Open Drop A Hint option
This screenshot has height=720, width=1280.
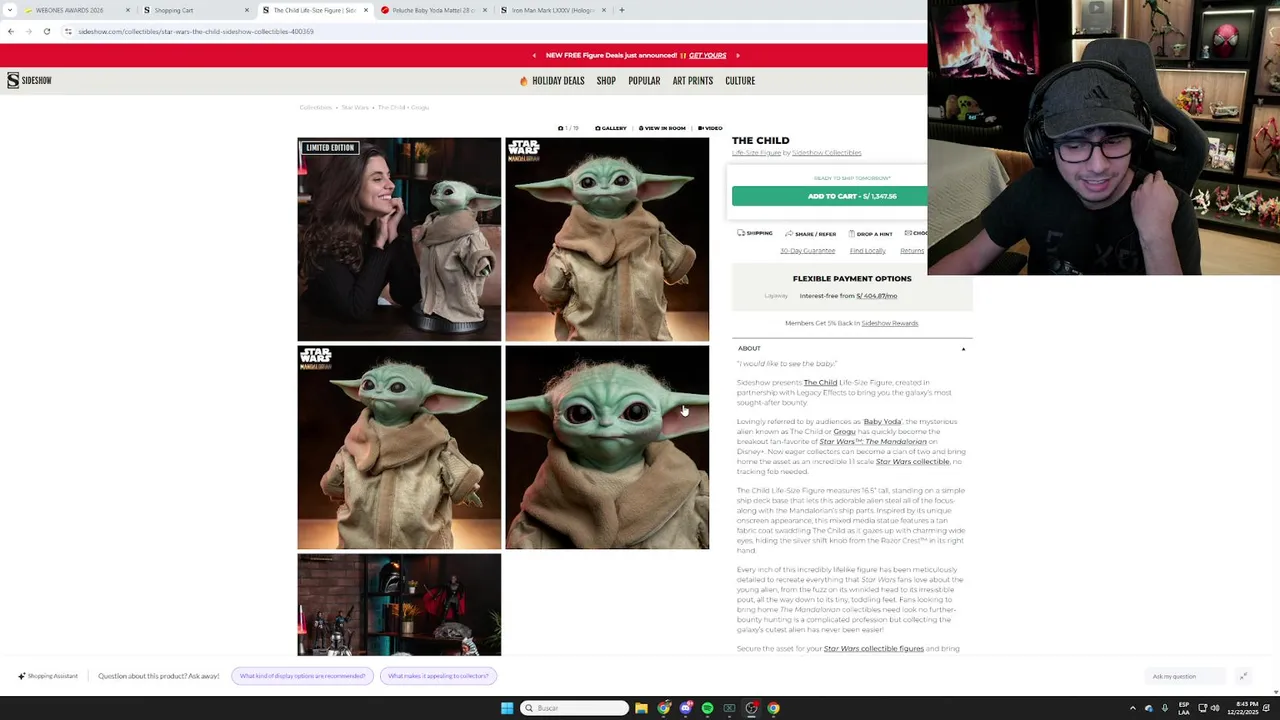[x=870, y=233]
